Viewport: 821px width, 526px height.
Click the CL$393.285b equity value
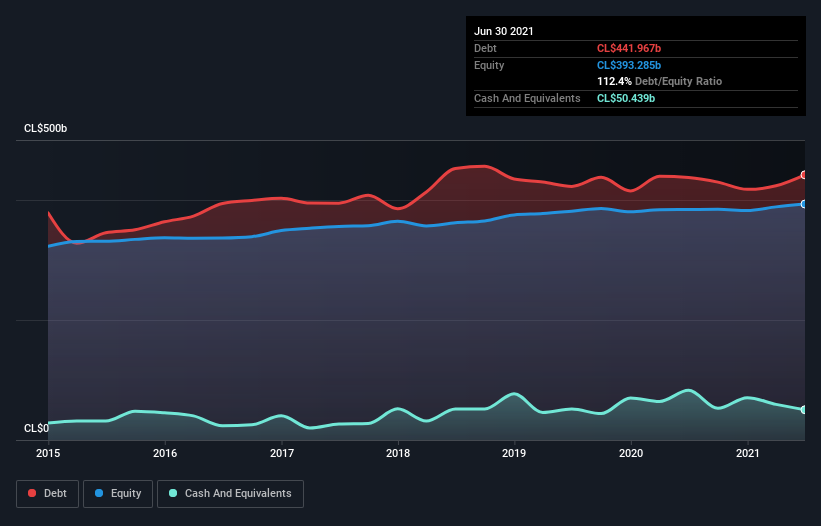tap(629, 65)
